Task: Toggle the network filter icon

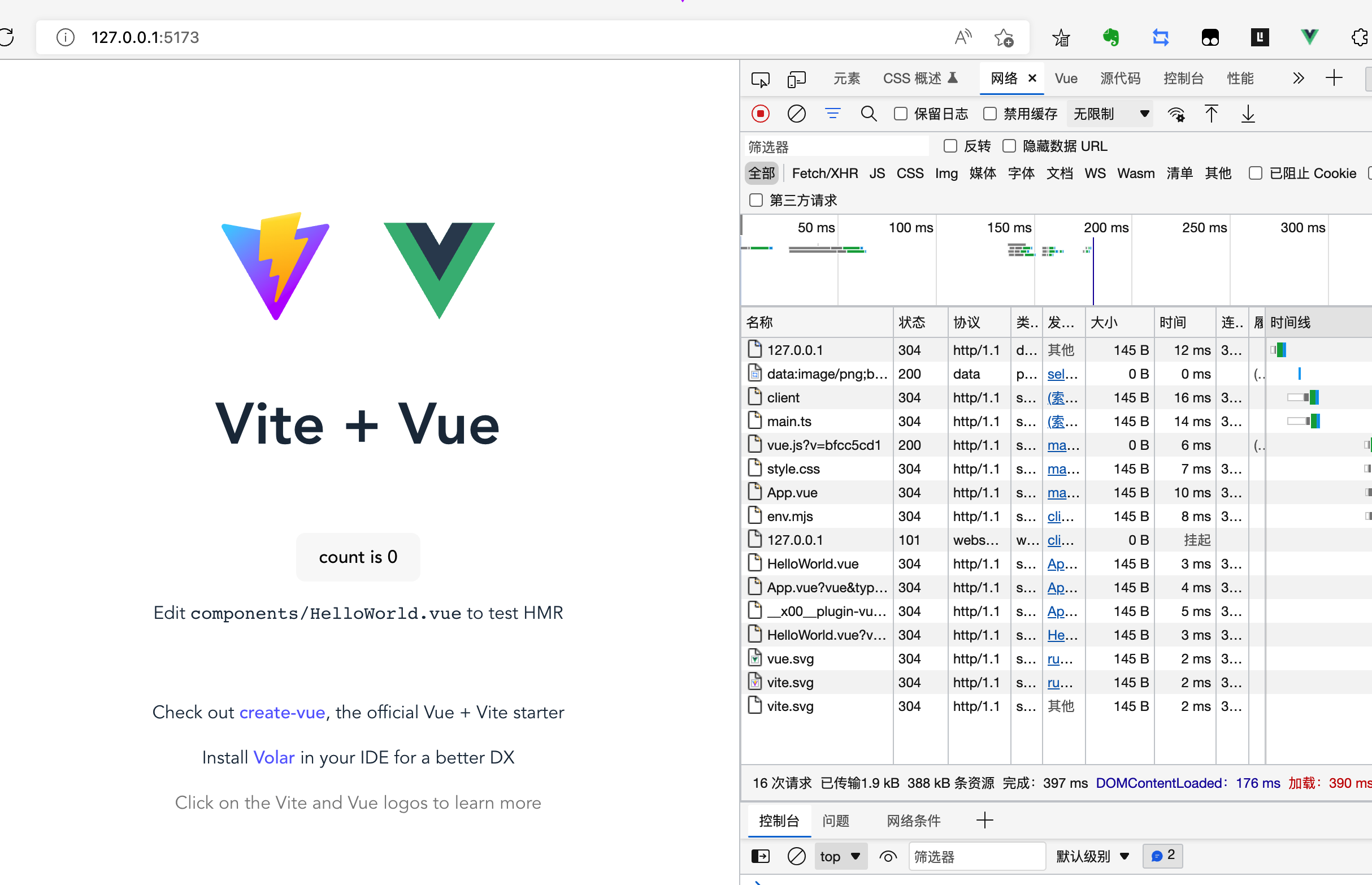Action: click(832, 114)
